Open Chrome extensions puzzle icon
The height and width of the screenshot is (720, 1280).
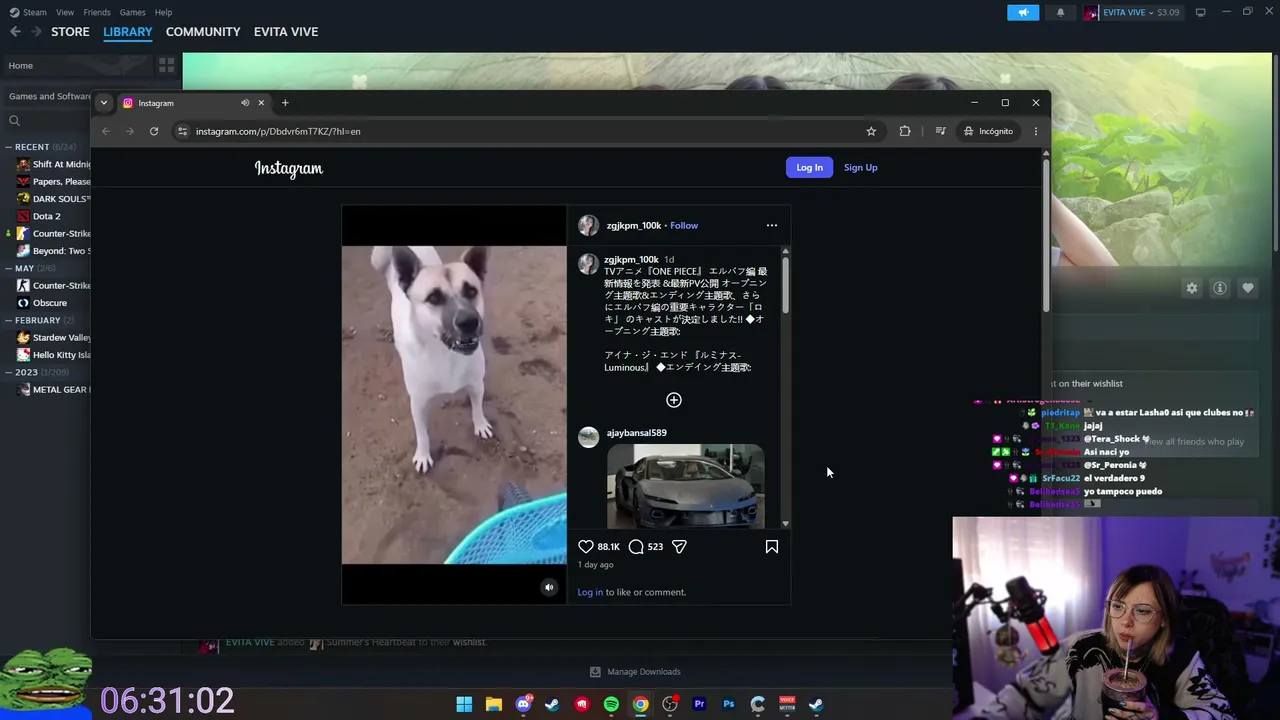click(x=905, y=131)
